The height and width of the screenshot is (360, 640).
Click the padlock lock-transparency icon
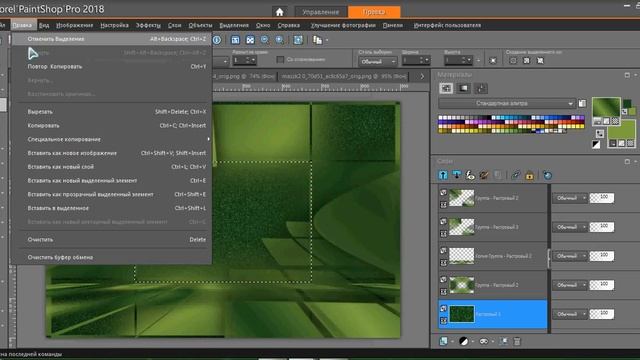click(x=529, y=176)
